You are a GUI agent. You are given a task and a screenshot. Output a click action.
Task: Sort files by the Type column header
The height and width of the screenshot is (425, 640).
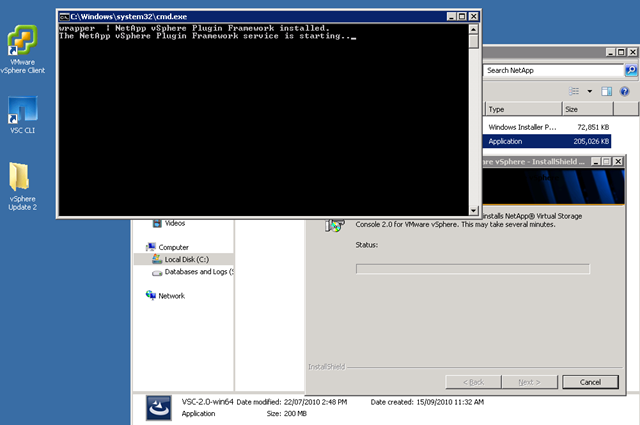[524, 109]
